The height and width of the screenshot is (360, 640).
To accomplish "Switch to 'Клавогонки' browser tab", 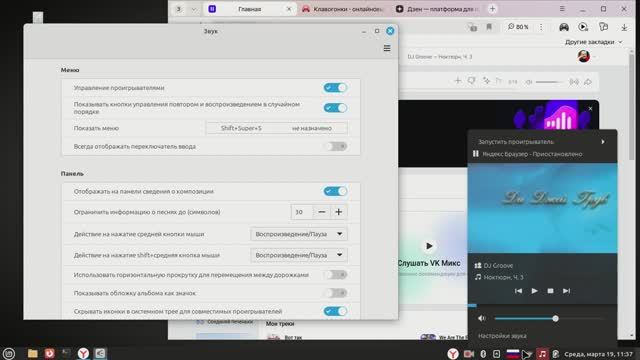I will pos(342,9).
